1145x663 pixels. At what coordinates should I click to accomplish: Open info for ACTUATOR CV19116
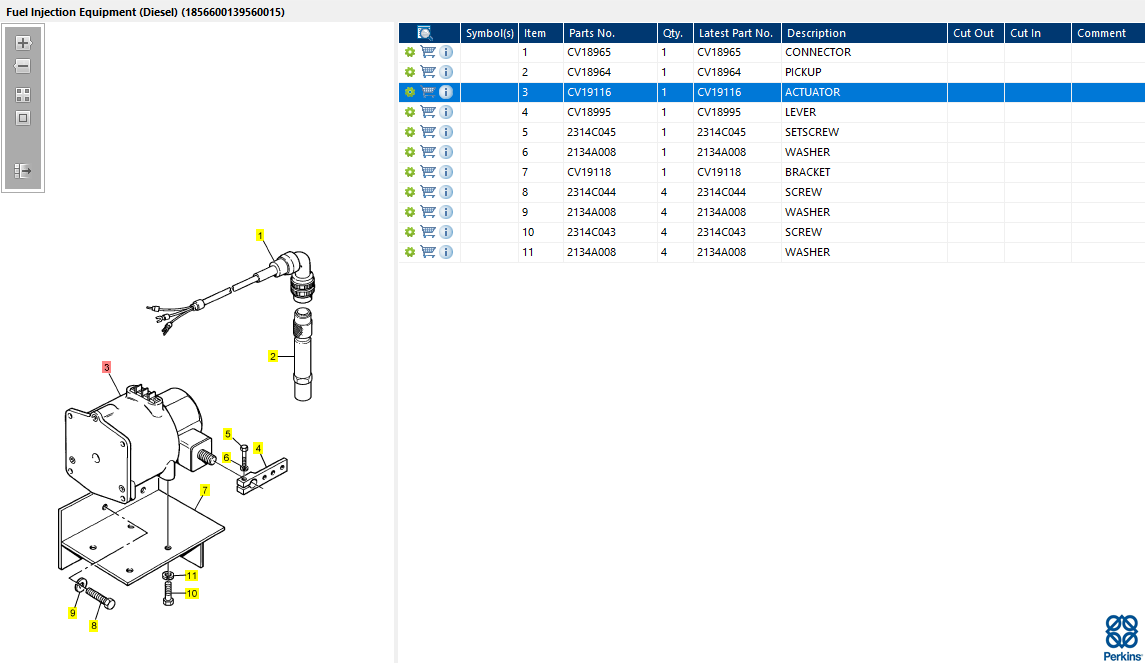pos(446,92)
